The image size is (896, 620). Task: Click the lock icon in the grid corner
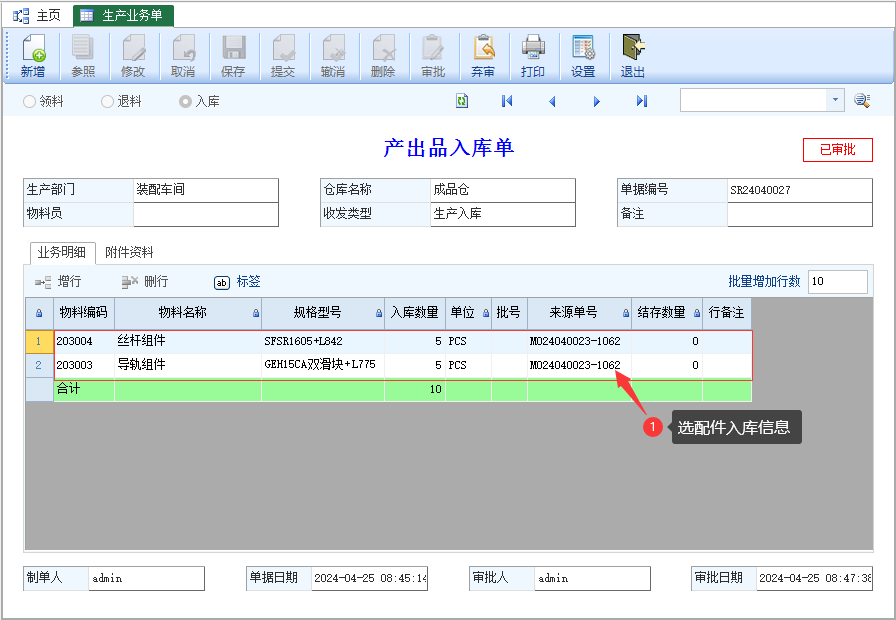point(39,313)
